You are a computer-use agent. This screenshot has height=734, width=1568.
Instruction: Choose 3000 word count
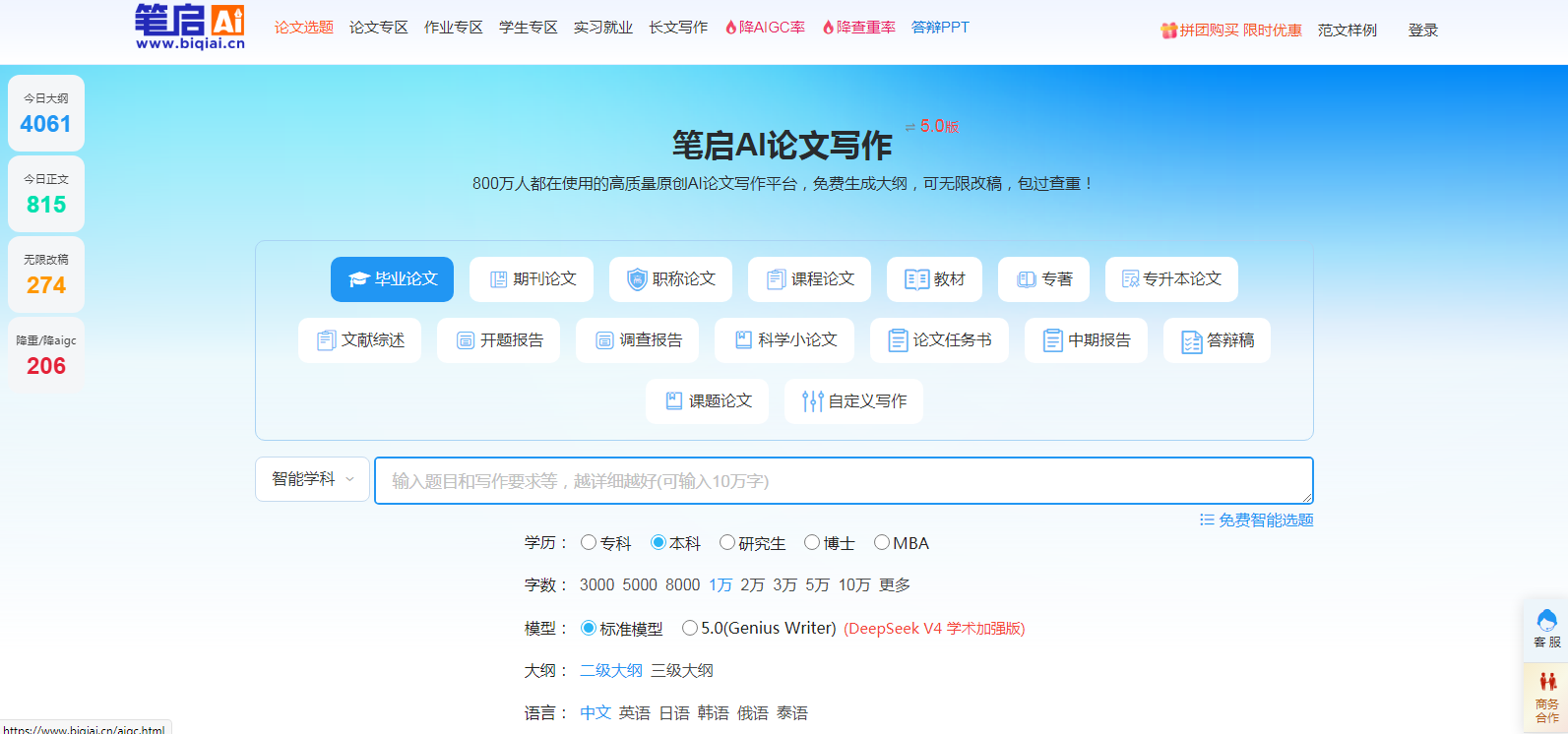[596, 584]
